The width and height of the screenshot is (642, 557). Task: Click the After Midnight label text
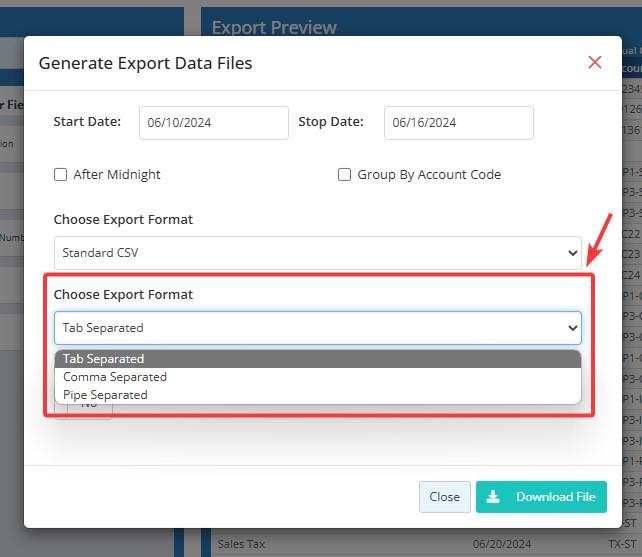(x=117, y=175)
